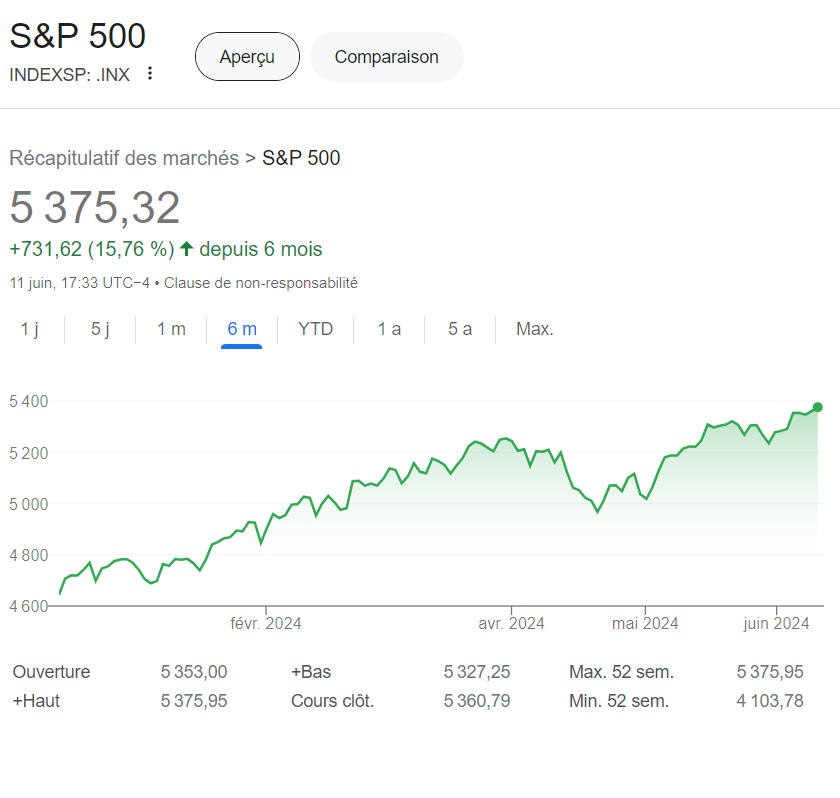
Task: Open the three-dot menu next to INDEXSP
Action: point(148,74)
